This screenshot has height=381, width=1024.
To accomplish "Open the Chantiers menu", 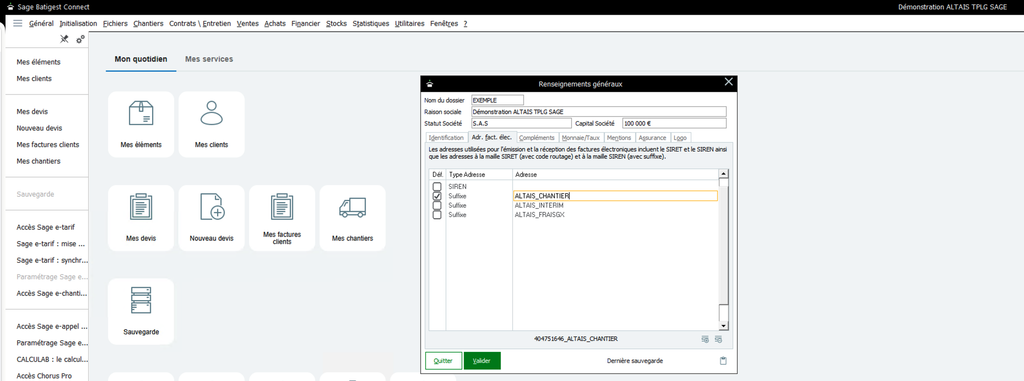I will pyautogui.click(x=148, y=24).
